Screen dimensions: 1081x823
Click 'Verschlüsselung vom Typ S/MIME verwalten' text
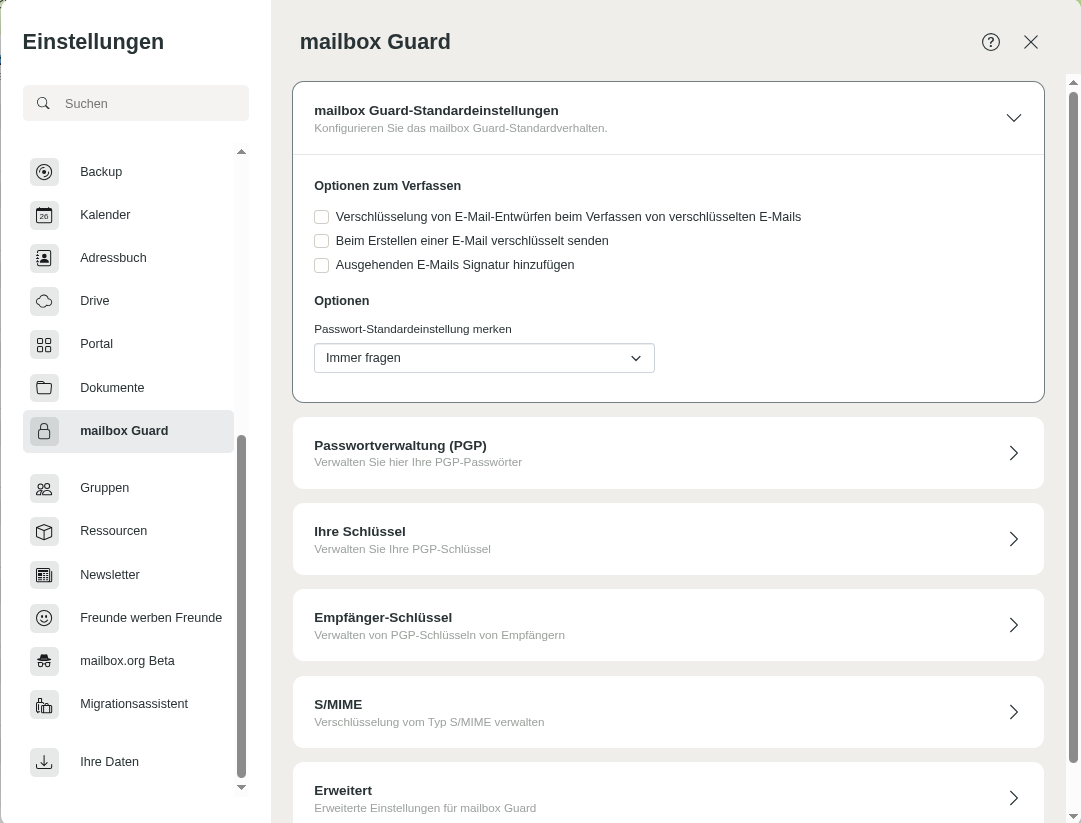pyautogui.click(x=429, y=722)
